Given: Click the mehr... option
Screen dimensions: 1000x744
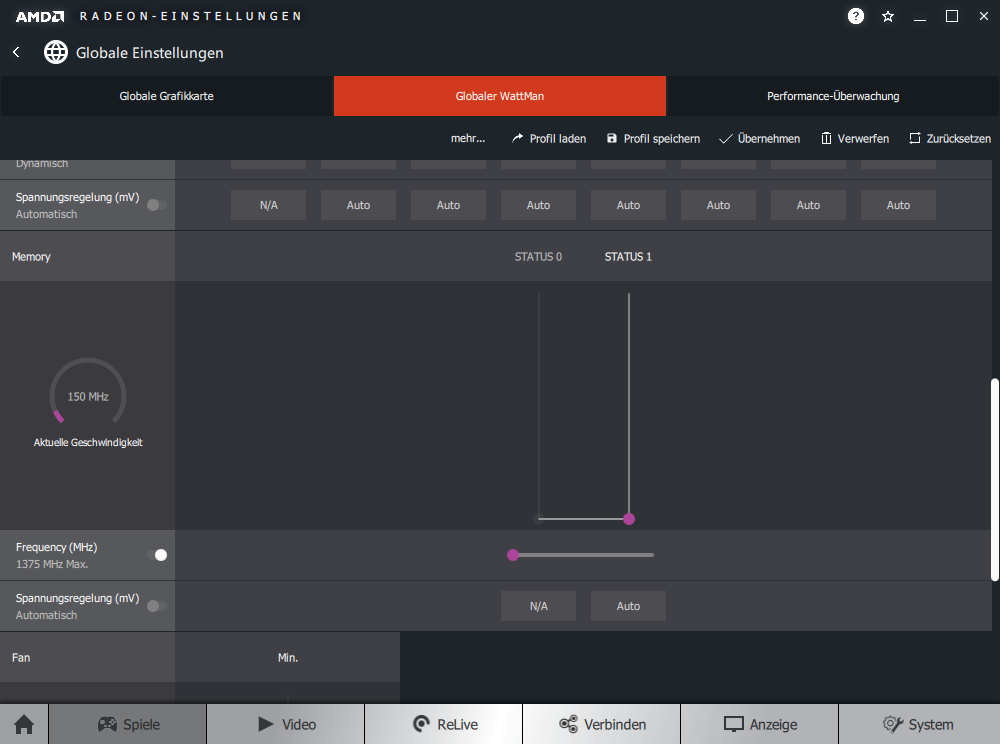Looking at the screenshot, I should (x=467, y=138).
